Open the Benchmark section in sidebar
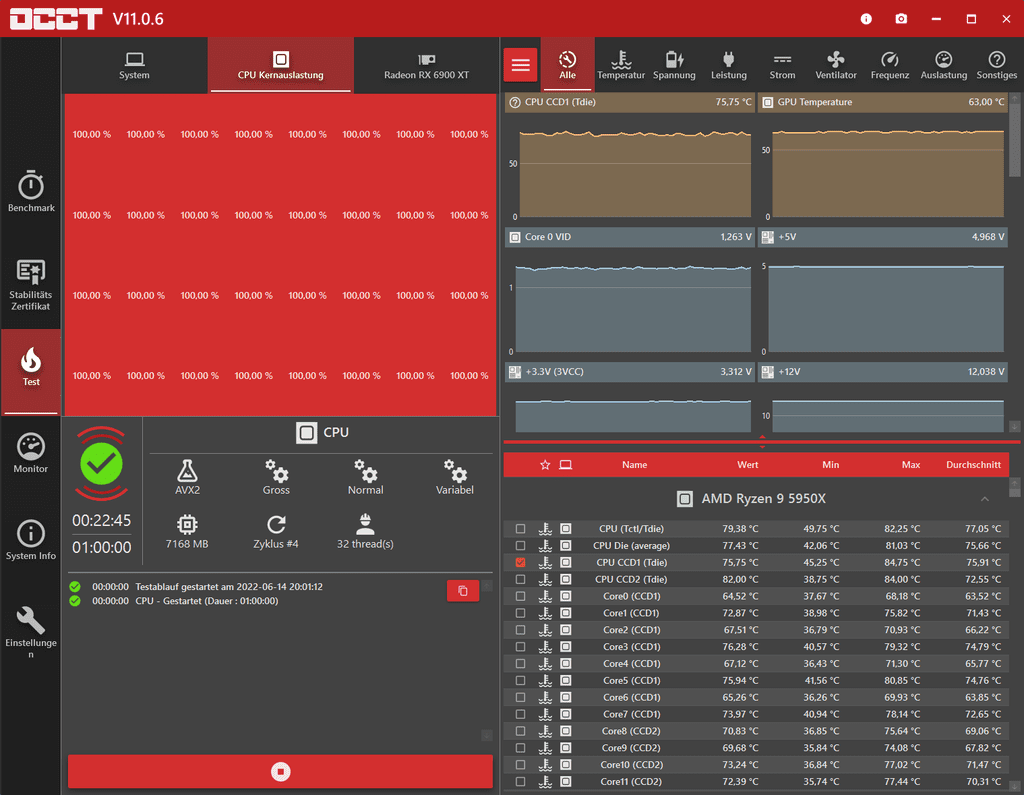 pyautogui.click(x=31, y=191)
